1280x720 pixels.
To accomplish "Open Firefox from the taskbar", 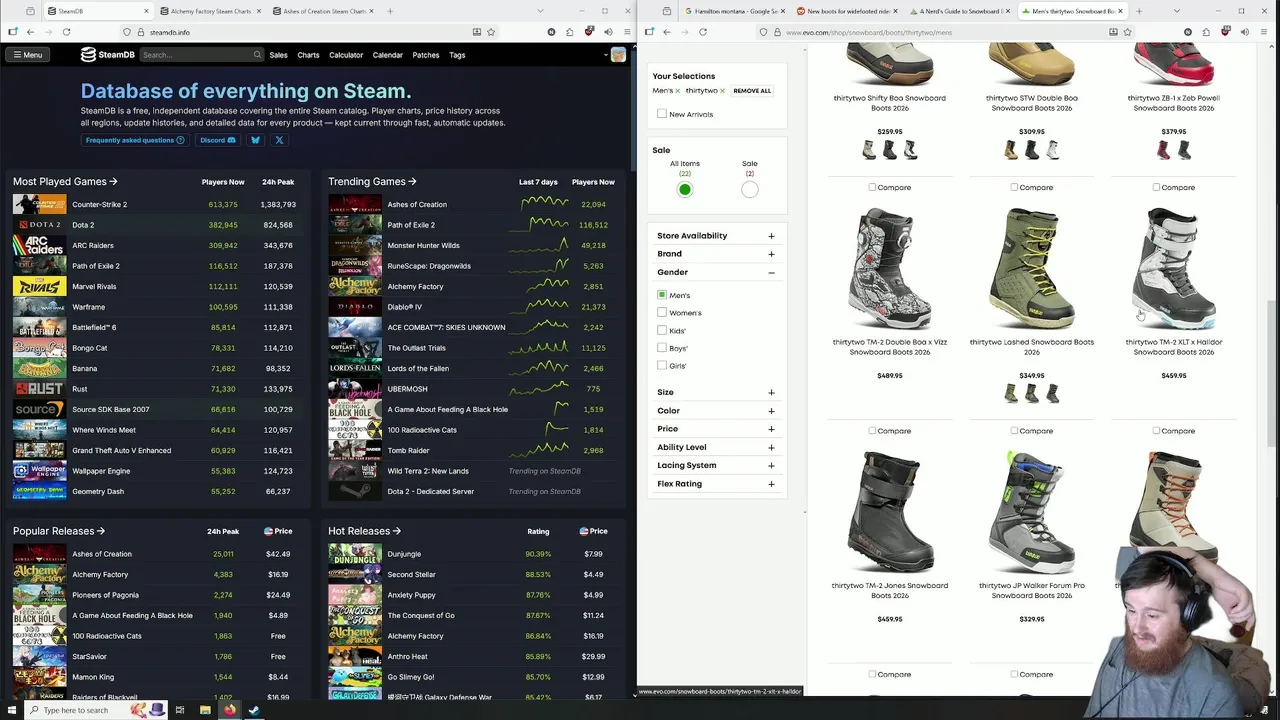I will coord(229,710).
